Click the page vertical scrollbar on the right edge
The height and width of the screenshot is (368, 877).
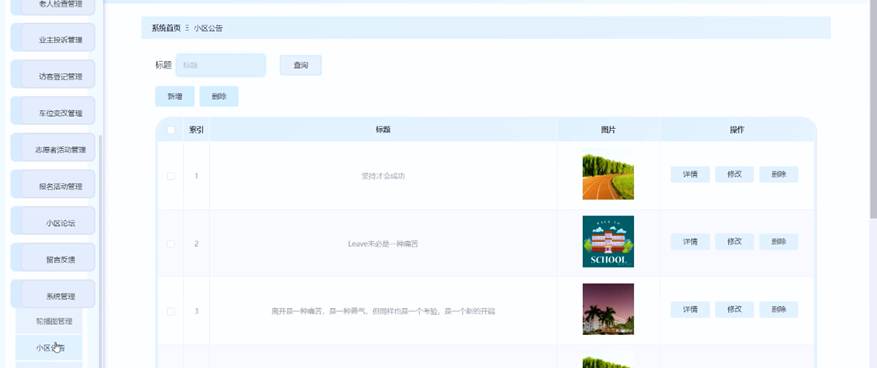[874, 109]
